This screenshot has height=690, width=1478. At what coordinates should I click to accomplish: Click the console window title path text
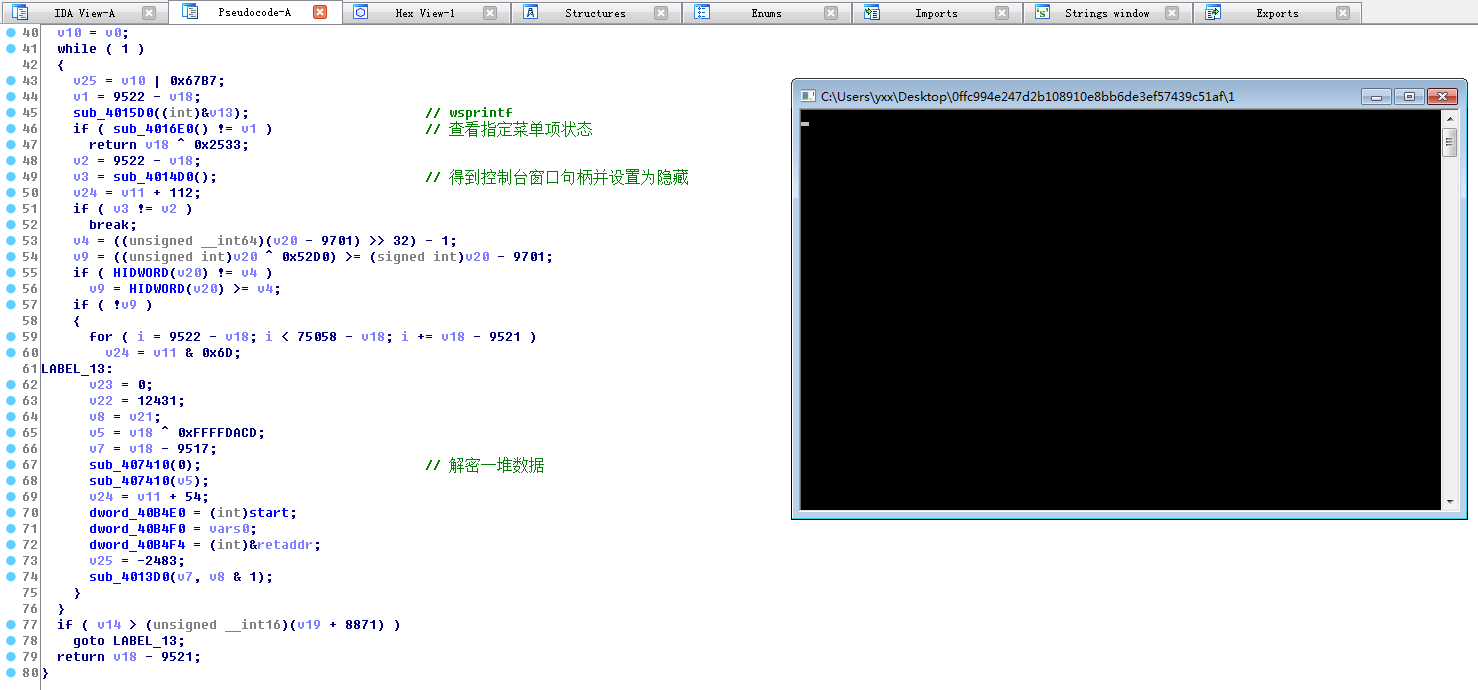coord(1028,96)
